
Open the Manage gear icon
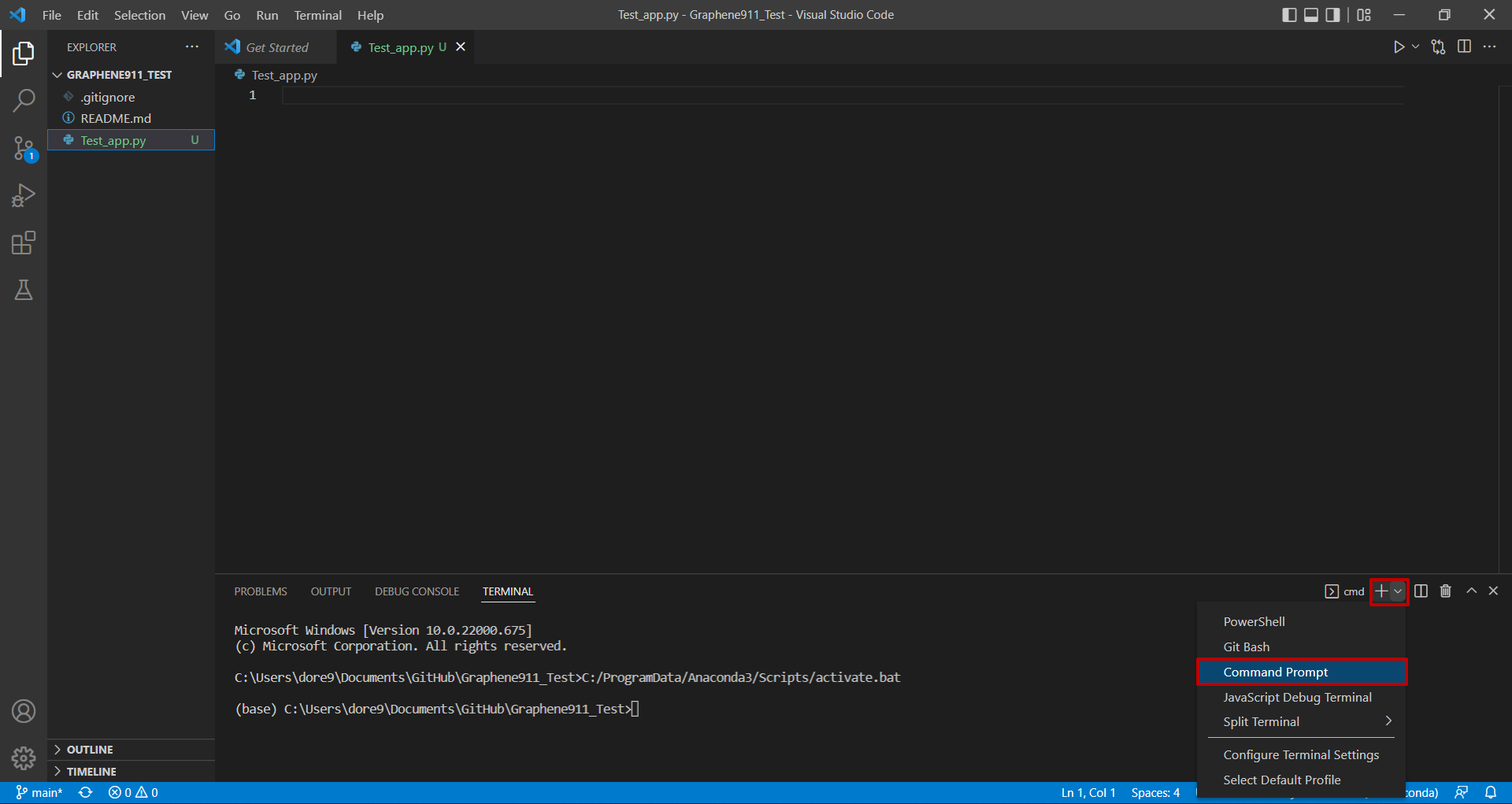(x=24, y=758)
